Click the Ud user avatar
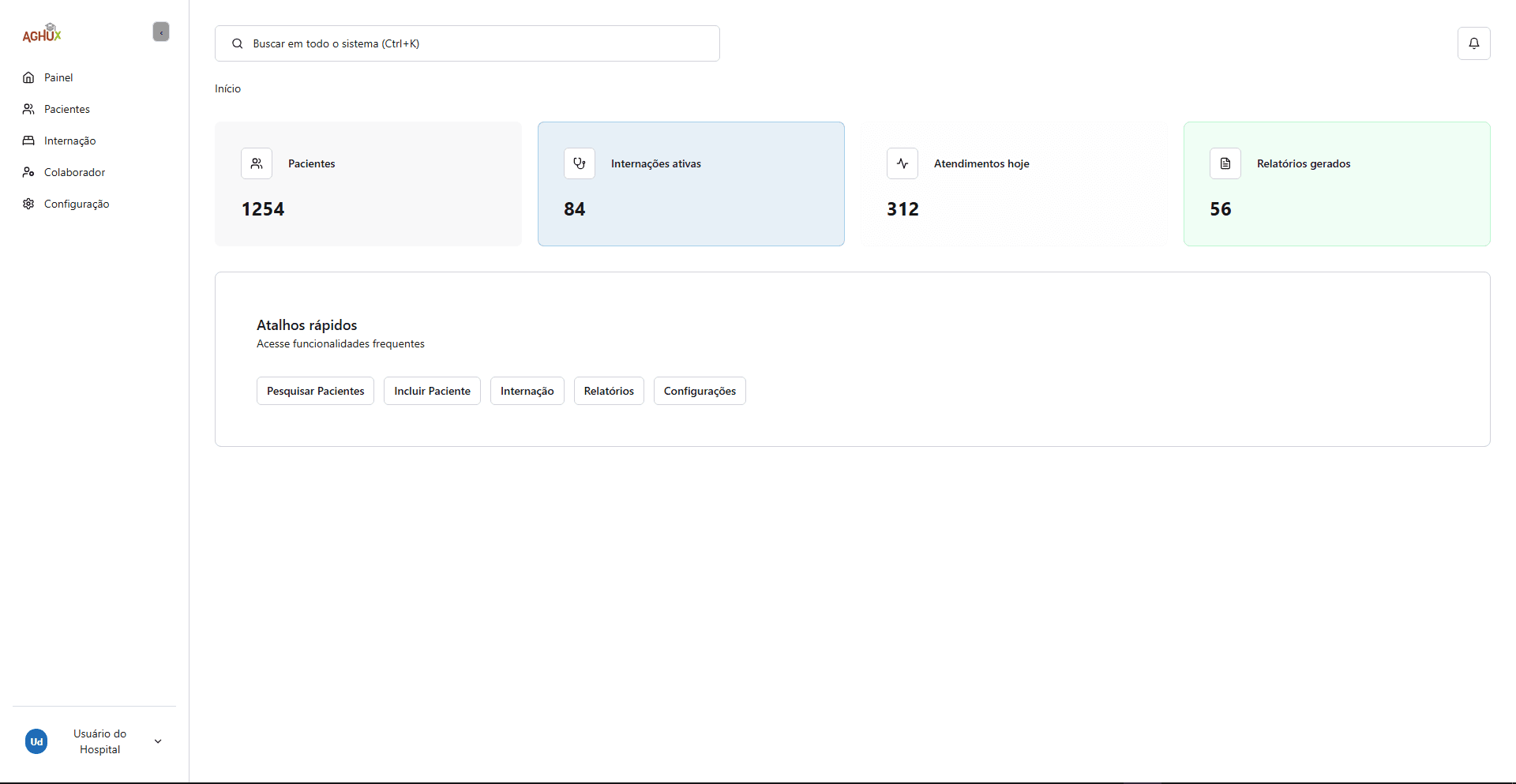 36,741
